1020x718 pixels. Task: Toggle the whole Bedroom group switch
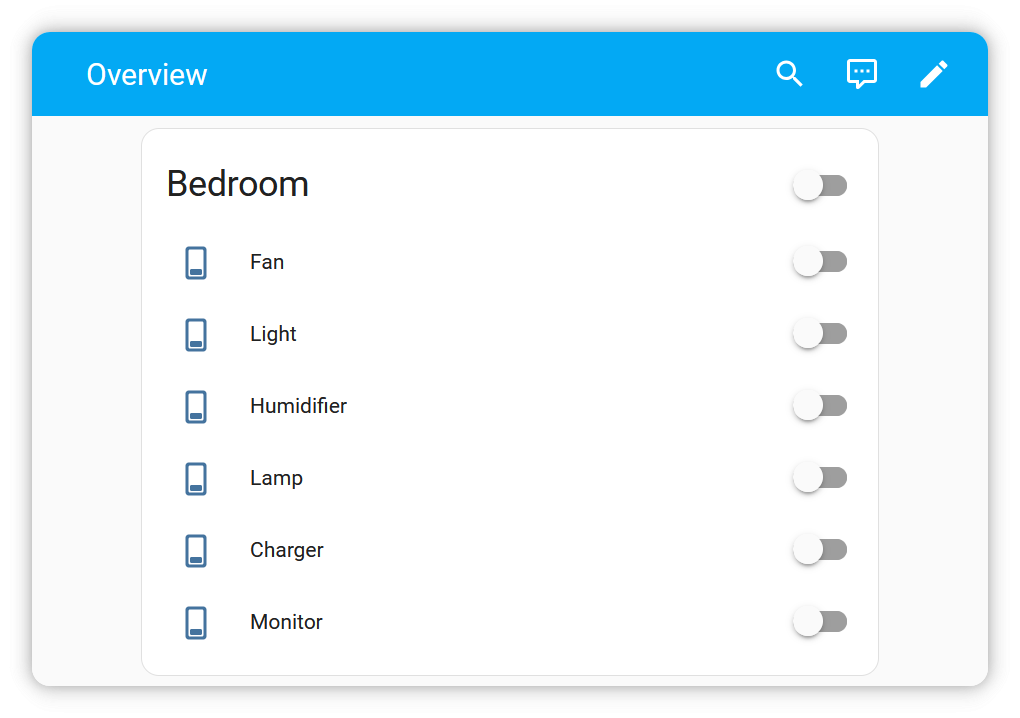point(820,185)
